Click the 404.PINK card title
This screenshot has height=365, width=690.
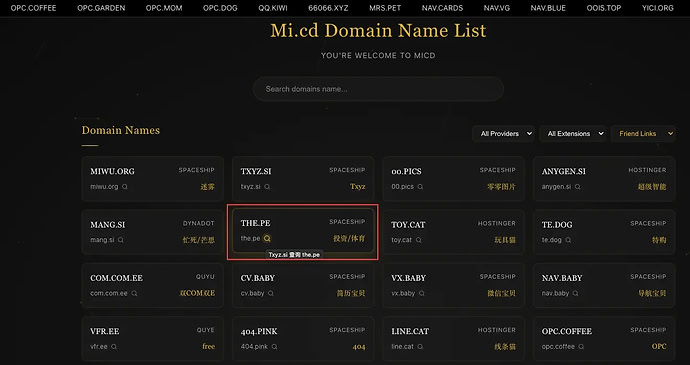(259, 331)
